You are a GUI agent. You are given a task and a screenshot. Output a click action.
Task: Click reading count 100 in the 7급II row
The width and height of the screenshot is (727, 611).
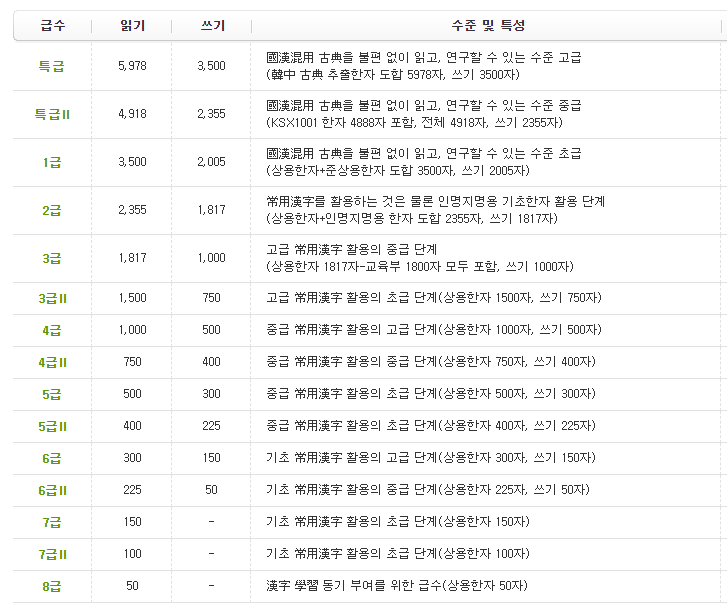132,554
